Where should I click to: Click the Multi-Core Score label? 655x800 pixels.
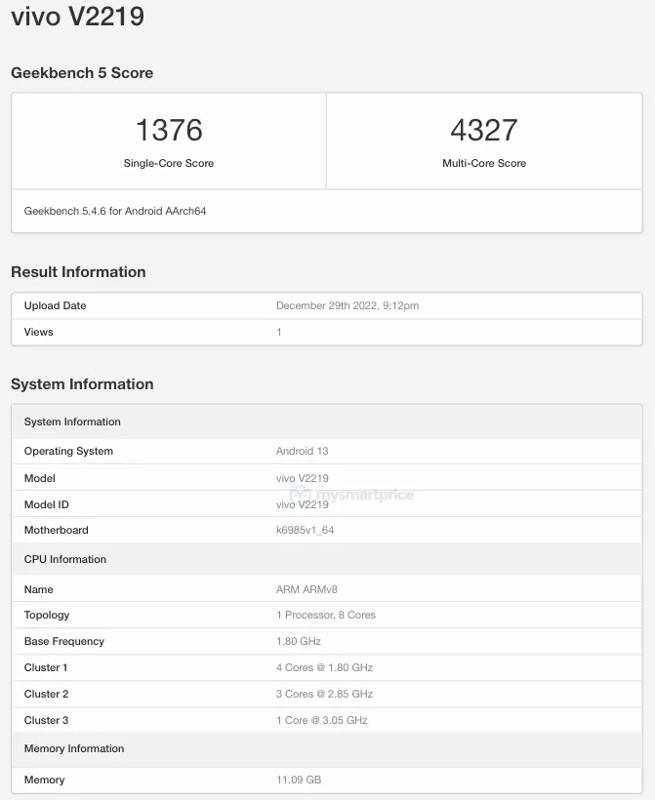pos(484,163)
